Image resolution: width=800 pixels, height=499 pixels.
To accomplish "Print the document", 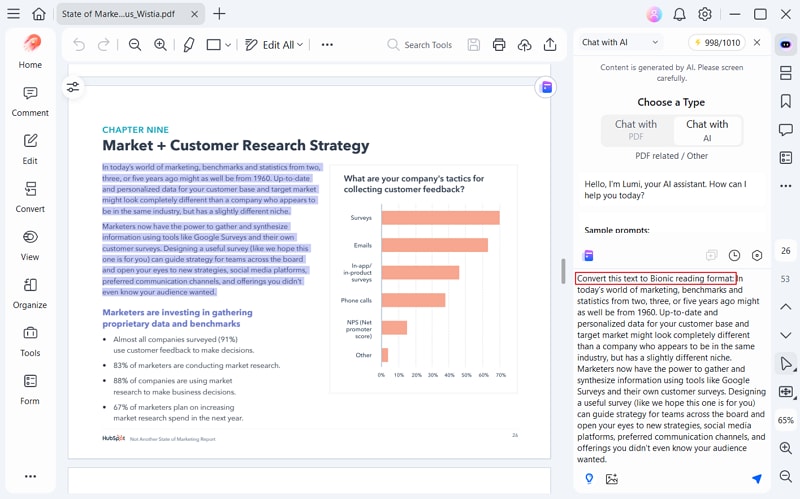I will pyautogui.click(x=499, y=45).
